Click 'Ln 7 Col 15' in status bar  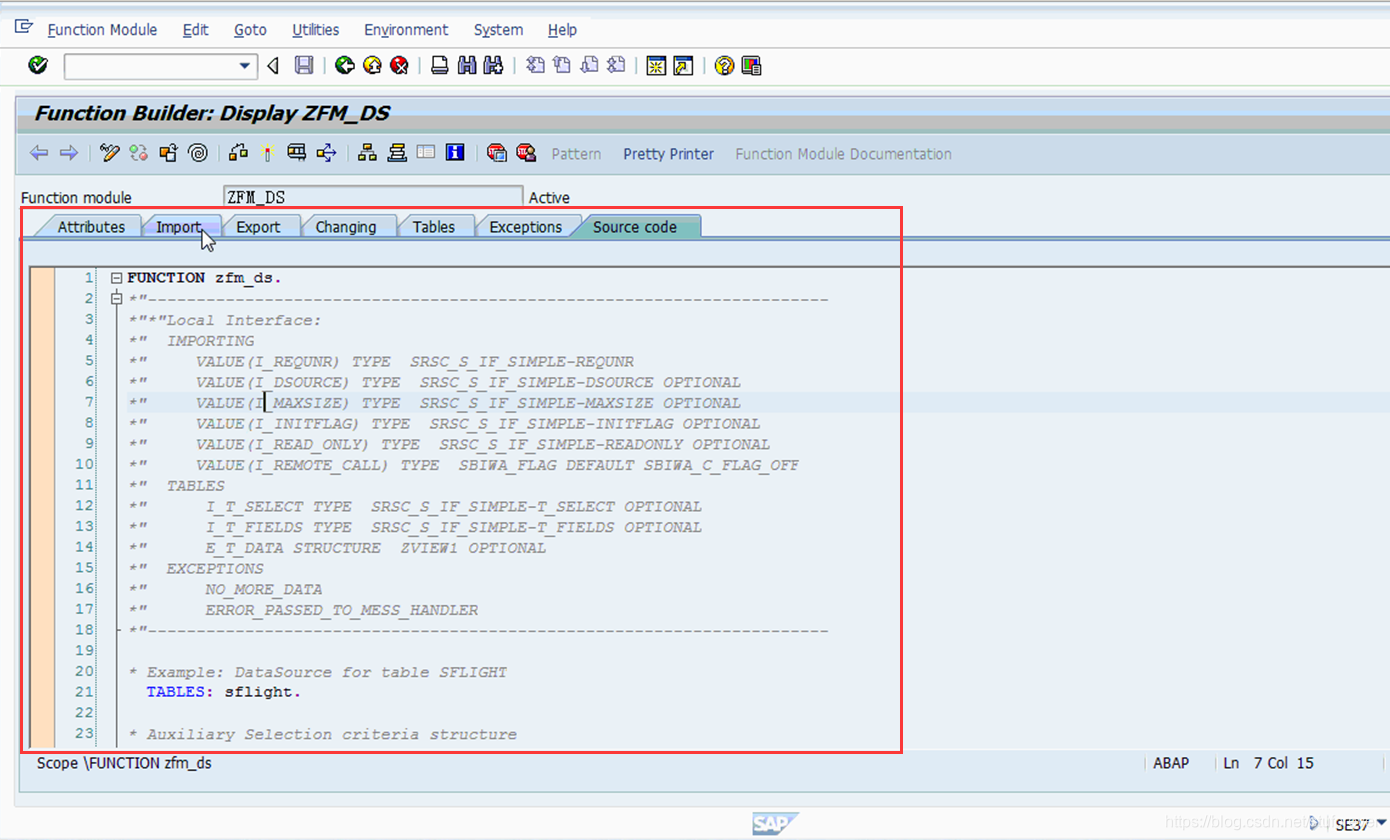1269,763
